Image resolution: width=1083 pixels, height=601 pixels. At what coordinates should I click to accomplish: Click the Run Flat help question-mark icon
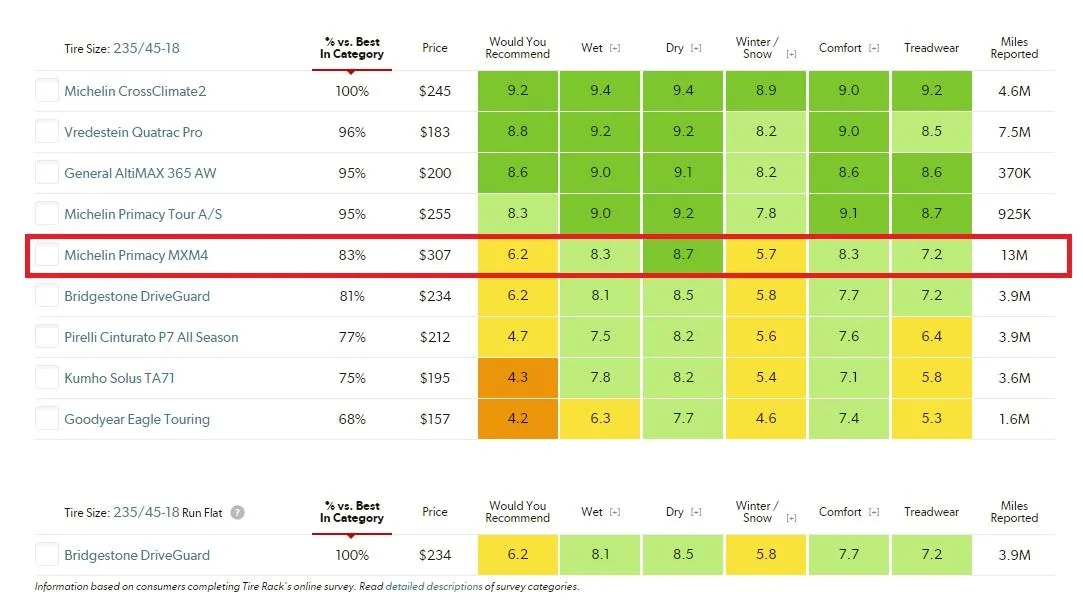click(x=237, y=513)
